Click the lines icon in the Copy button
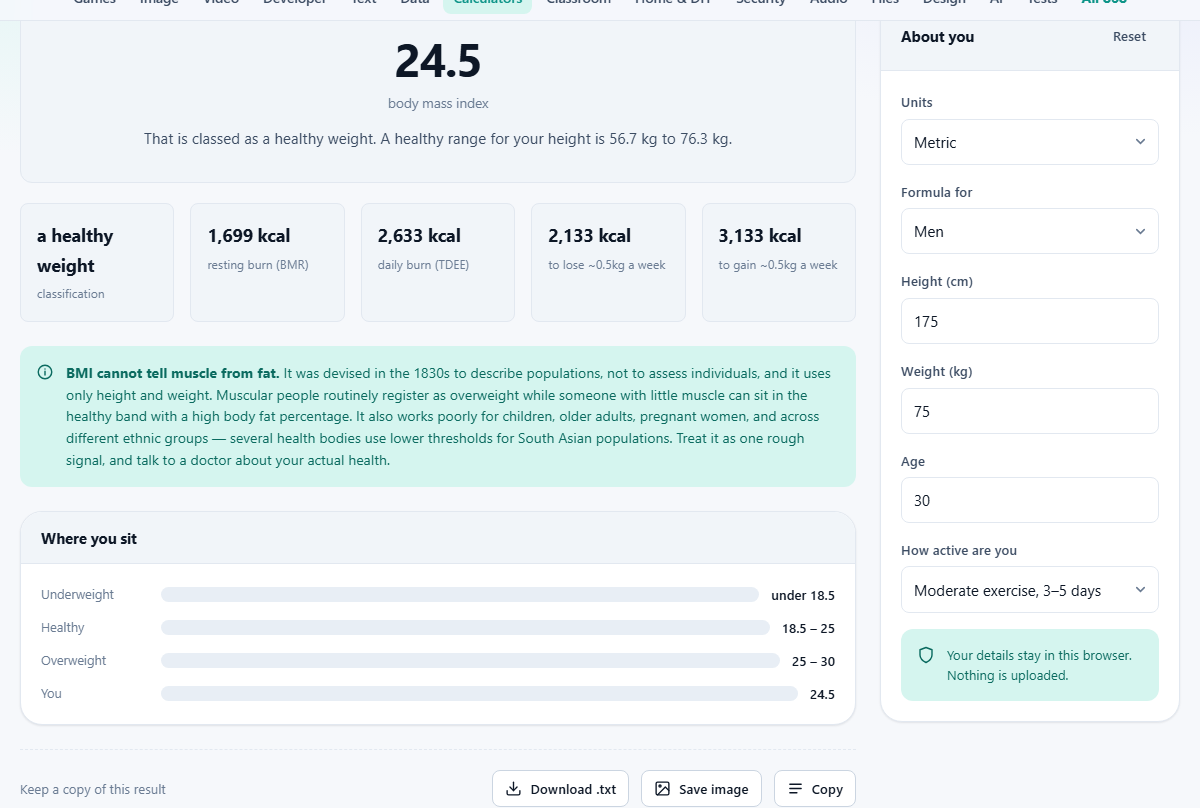This screenshot has width=1200, height=808. coord(795,789)
